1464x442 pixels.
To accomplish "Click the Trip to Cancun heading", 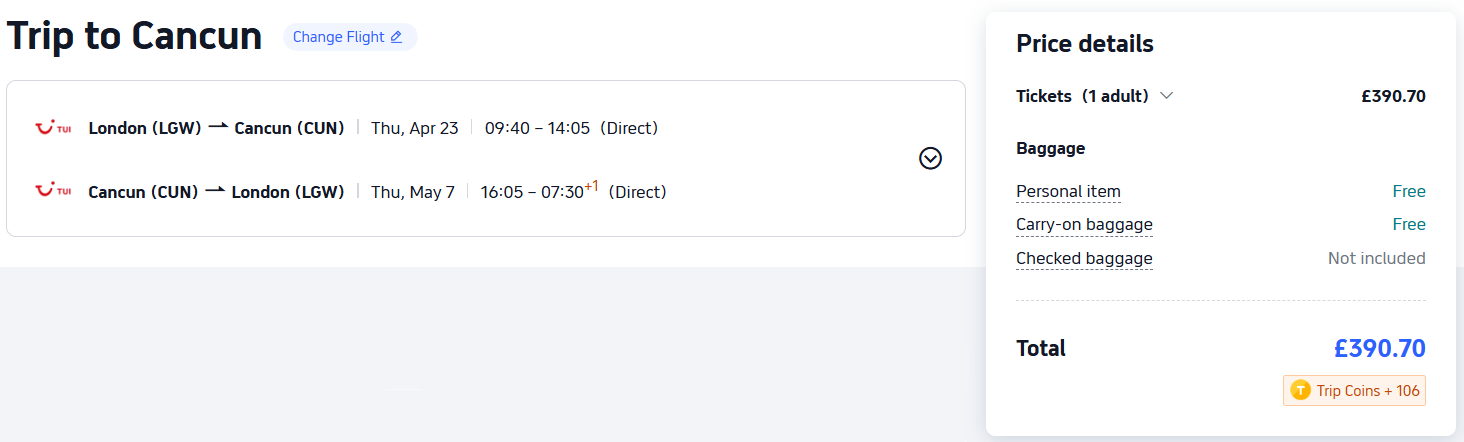I will 134,37.
